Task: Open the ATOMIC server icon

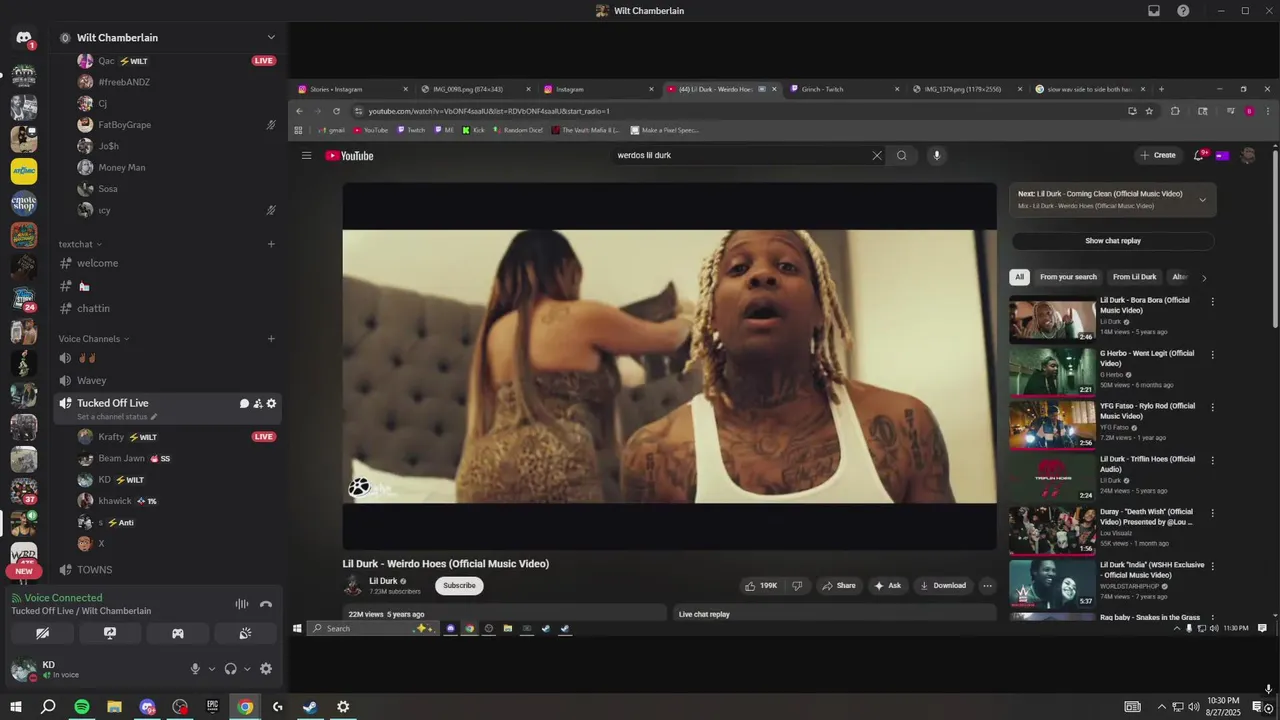Action: point(23,171)
